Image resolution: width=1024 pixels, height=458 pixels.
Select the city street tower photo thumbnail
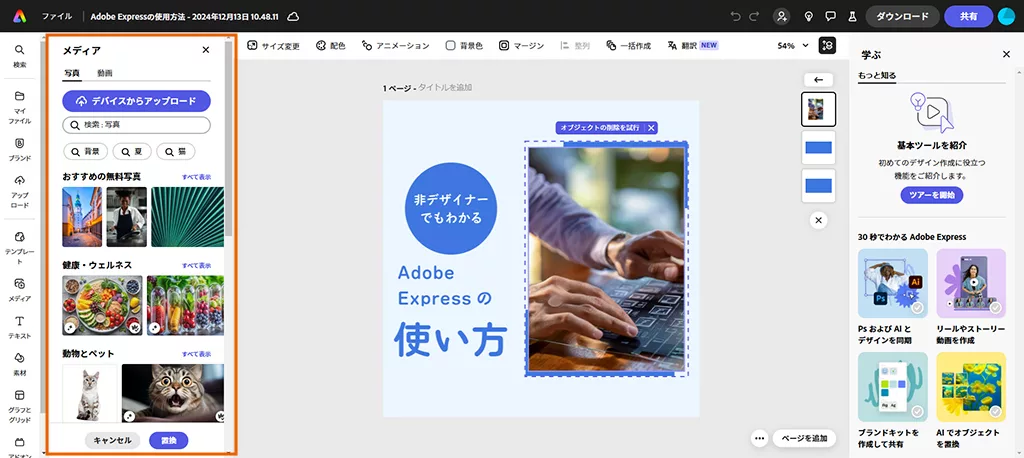82,217
